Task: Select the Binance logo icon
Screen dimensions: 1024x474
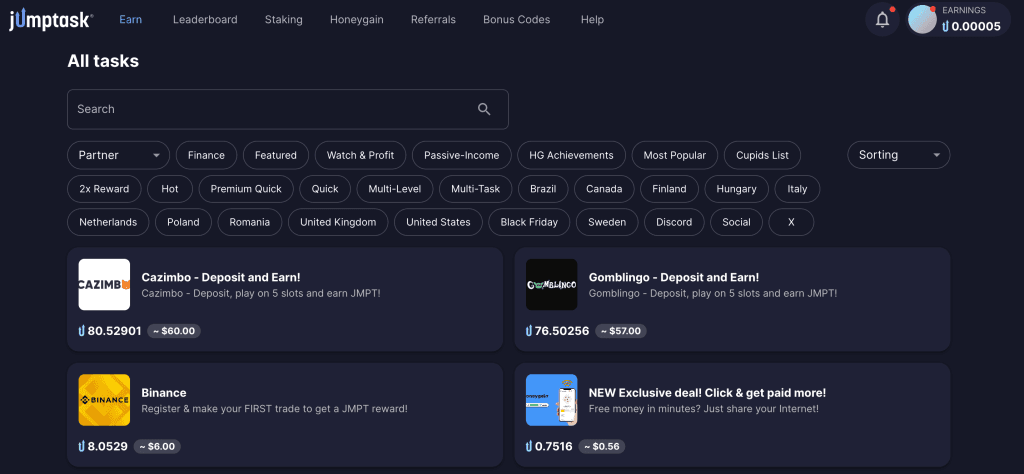Action: click(104, 400)
